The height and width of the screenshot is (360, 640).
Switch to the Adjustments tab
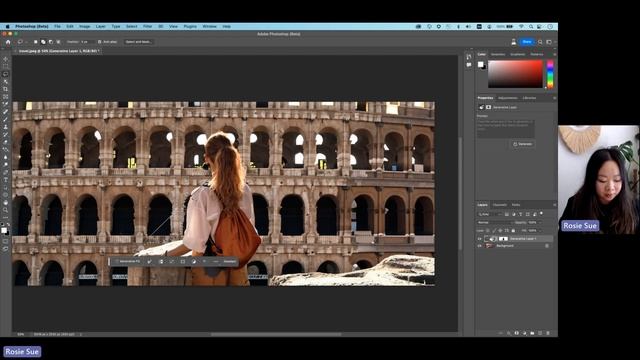click(508, 98)
